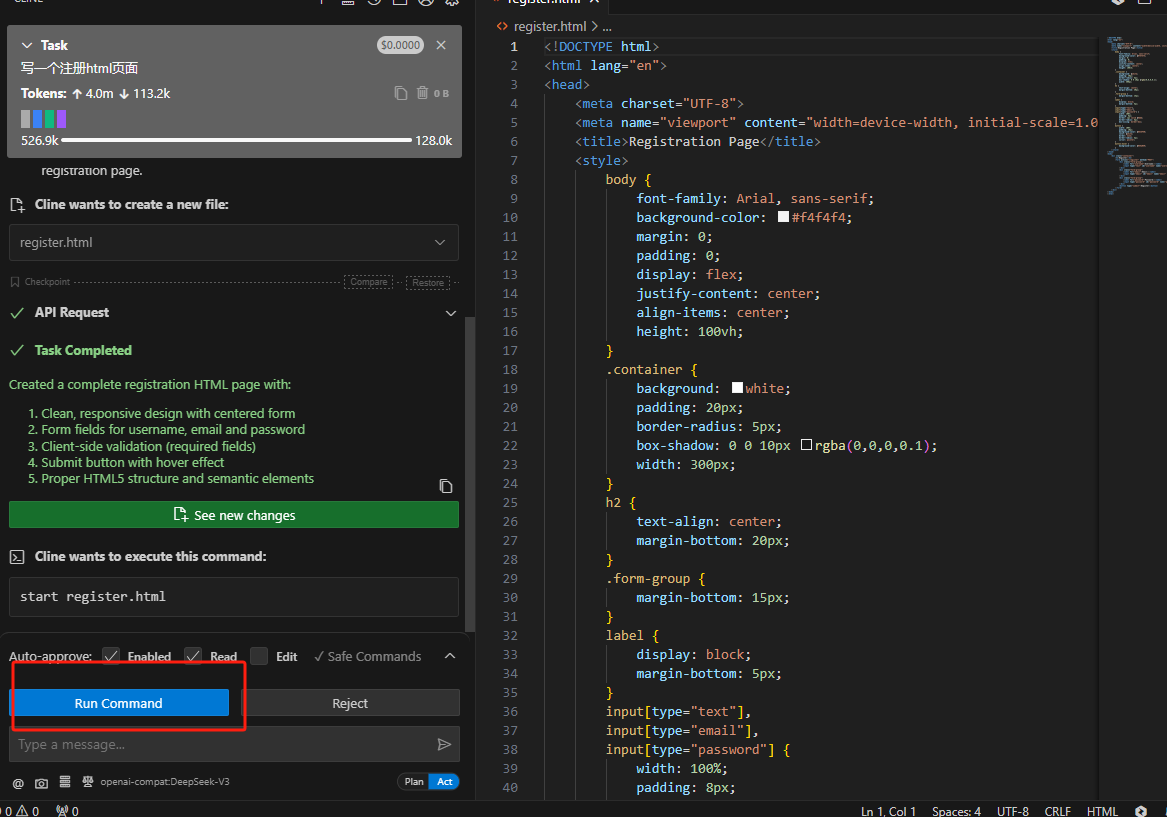Viewport: 1167px width, 817px height.
Task: Click the register.html breadcrumb
Action: [x=550, y=26]
